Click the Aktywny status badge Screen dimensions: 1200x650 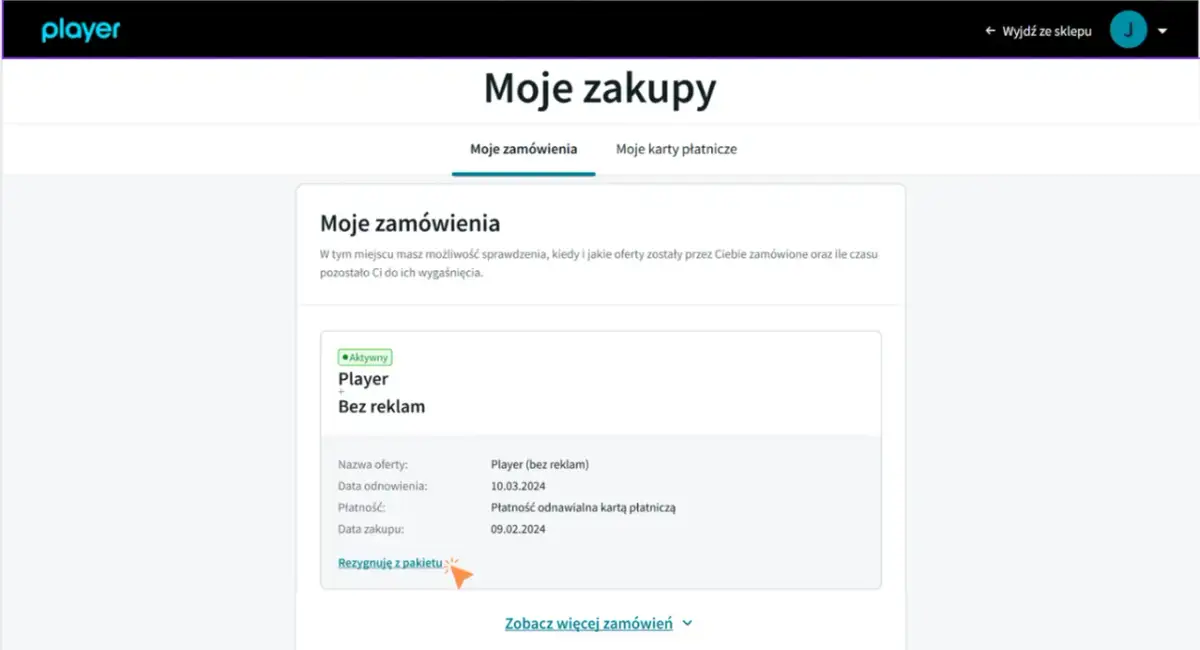click(365, 356)
